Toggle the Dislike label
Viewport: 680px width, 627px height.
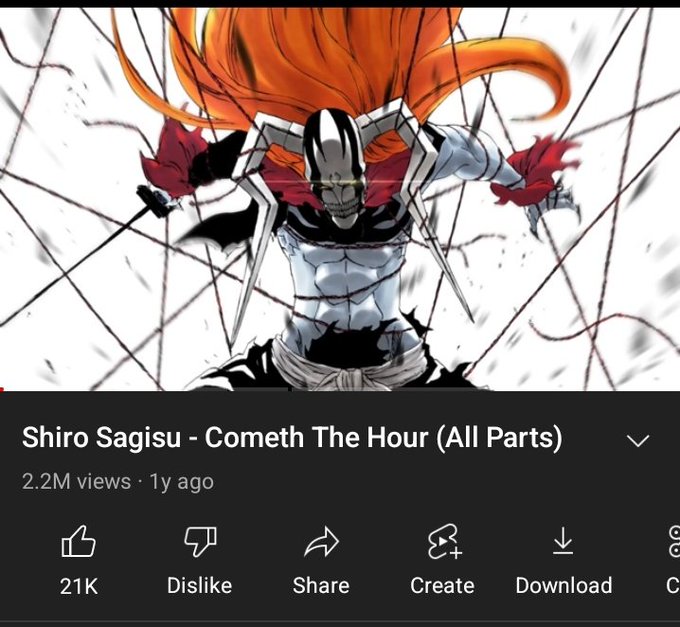coord(200,586)
